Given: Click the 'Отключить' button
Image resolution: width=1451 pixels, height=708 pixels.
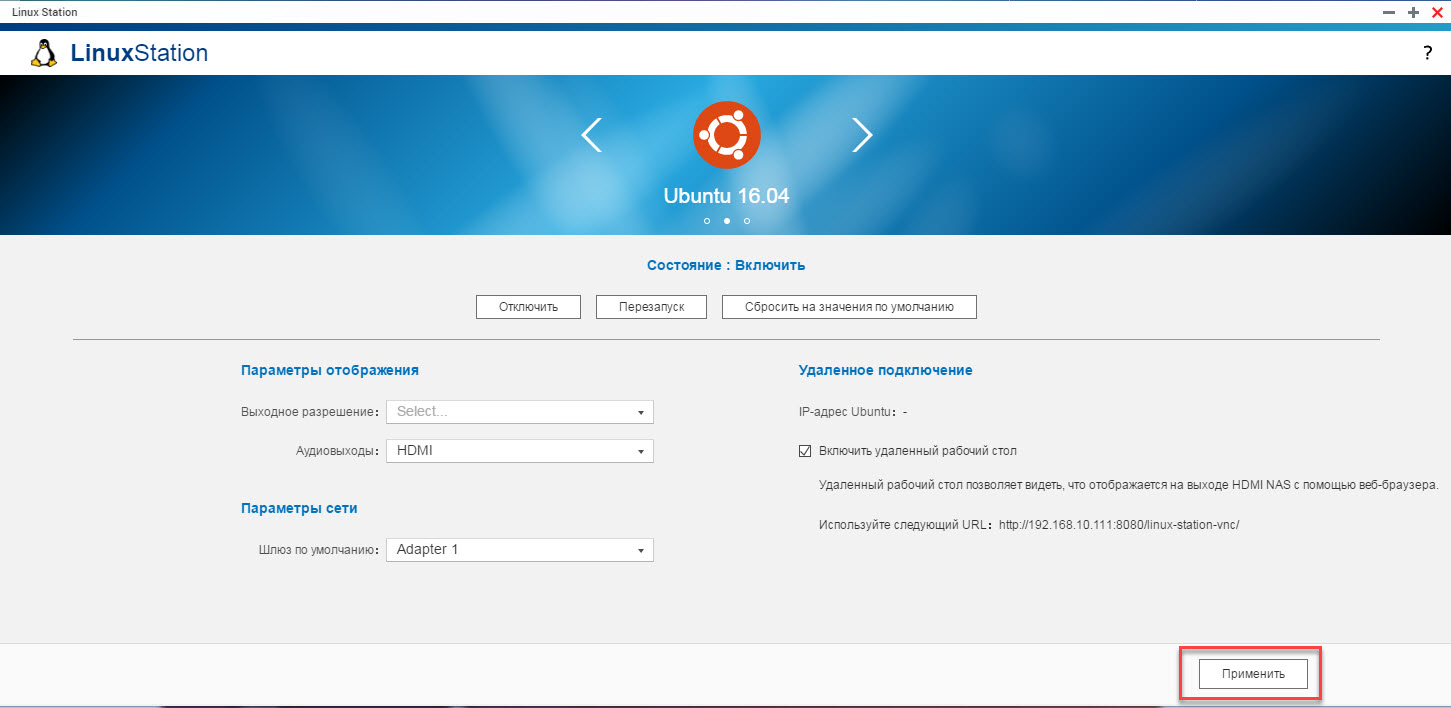Looking at the screenshot, I should tap(528, 307).
